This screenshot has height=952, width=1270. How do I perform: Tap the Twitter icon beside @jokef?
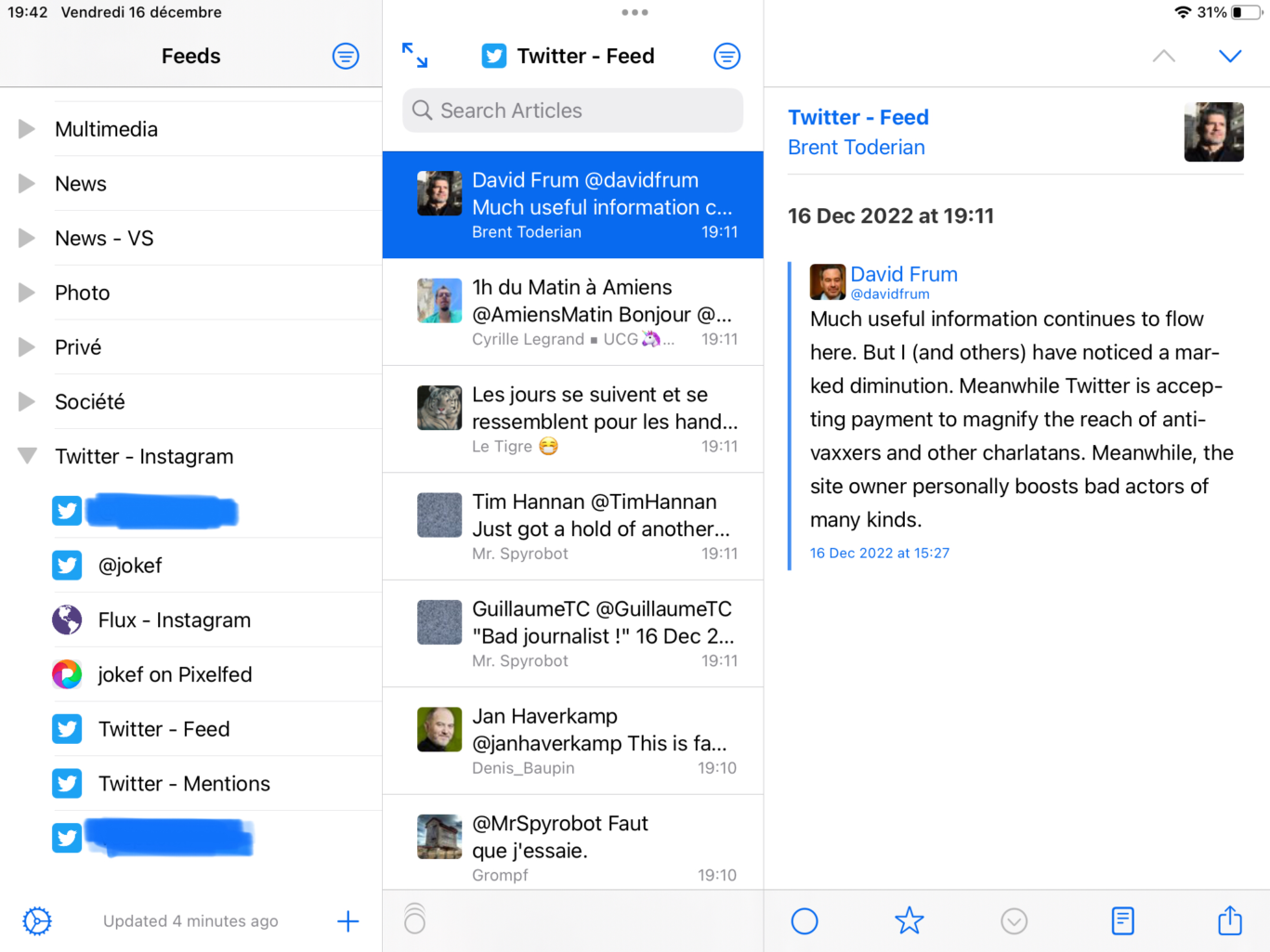click(67, 565)
